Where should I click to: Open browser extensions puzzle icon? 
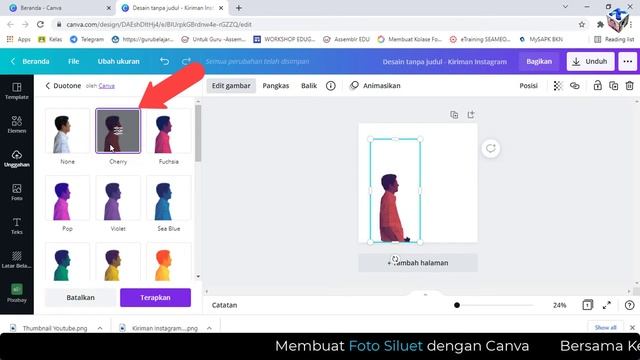600,24
